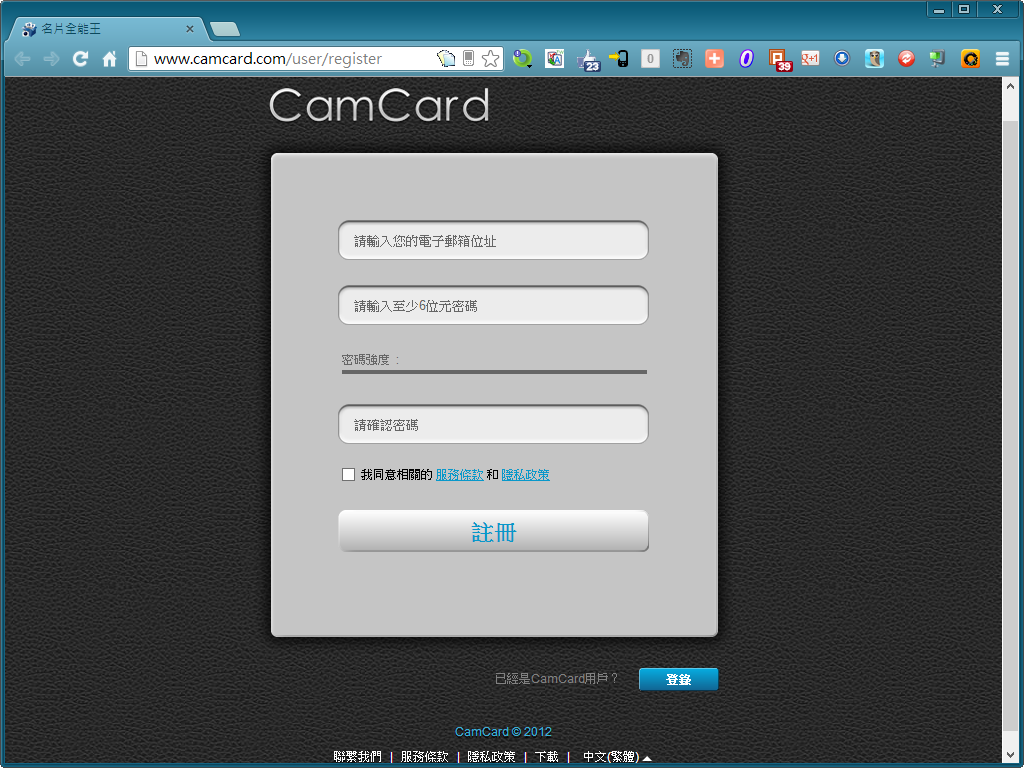
Task: Click the vertical scrollbar thumb
Action: [1009, 424]
